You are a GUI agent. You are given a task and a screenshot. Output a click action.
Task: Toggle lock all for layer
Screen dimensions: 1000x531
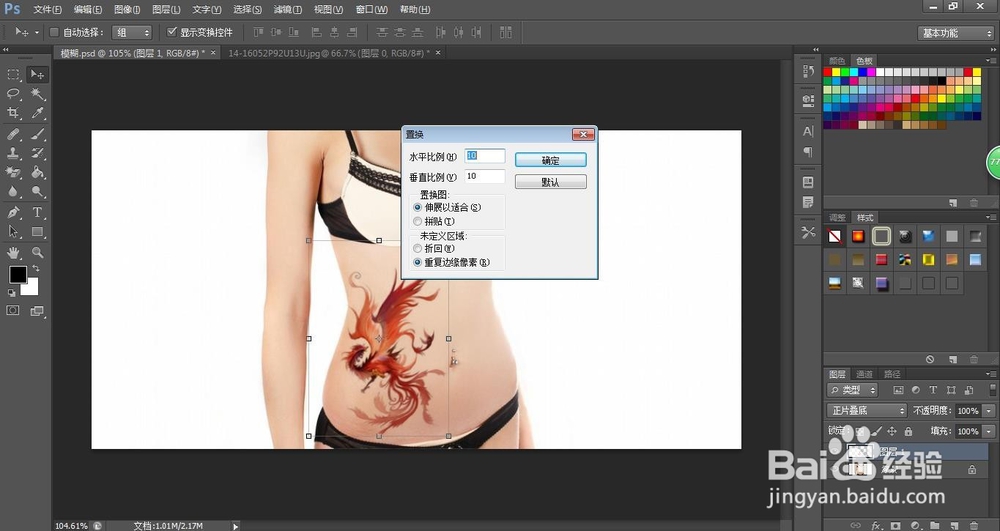click(x=908, y=431)
